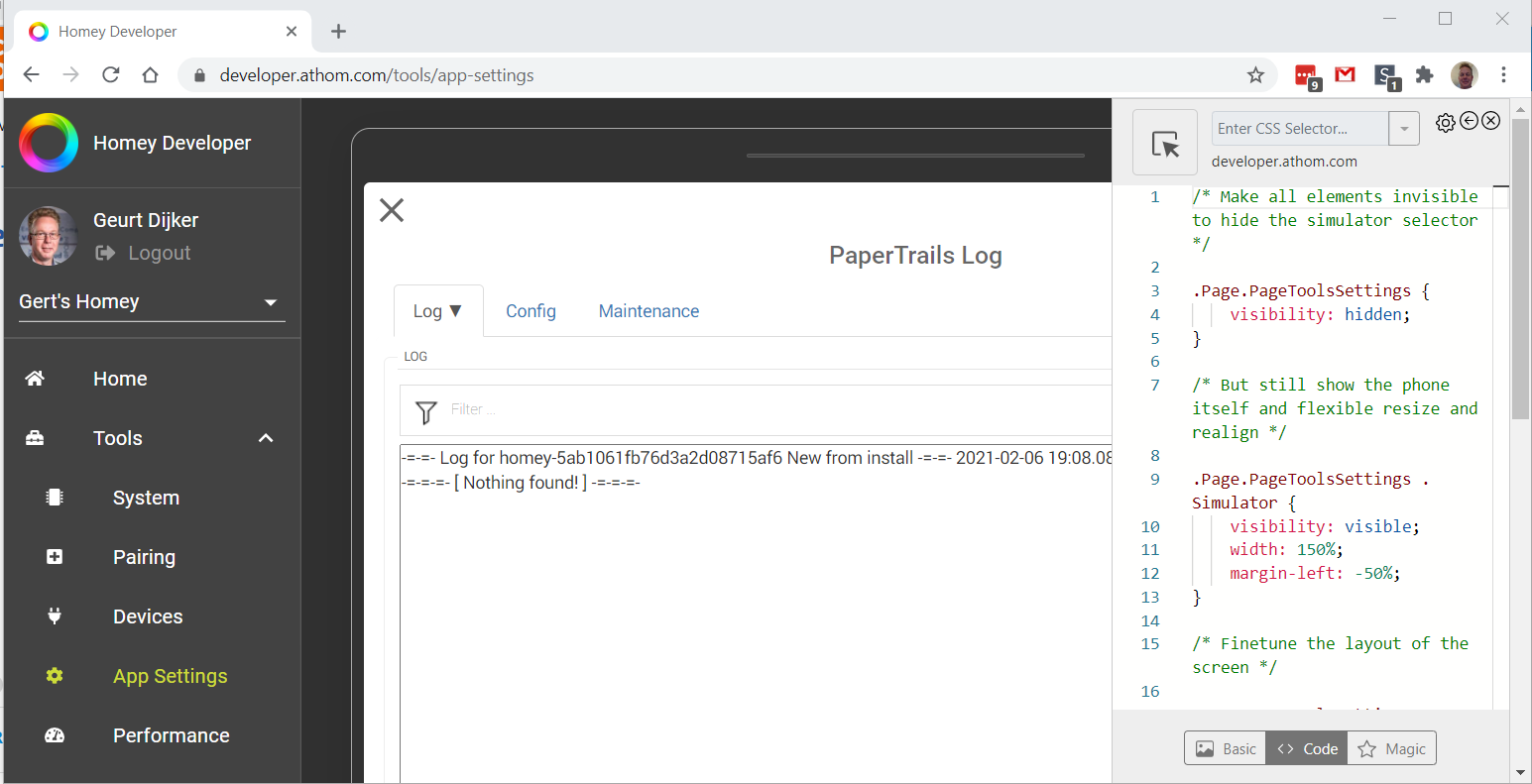Click the house icon beside Home
Screen dimensions: 1532x784
(x=35, y=379)
